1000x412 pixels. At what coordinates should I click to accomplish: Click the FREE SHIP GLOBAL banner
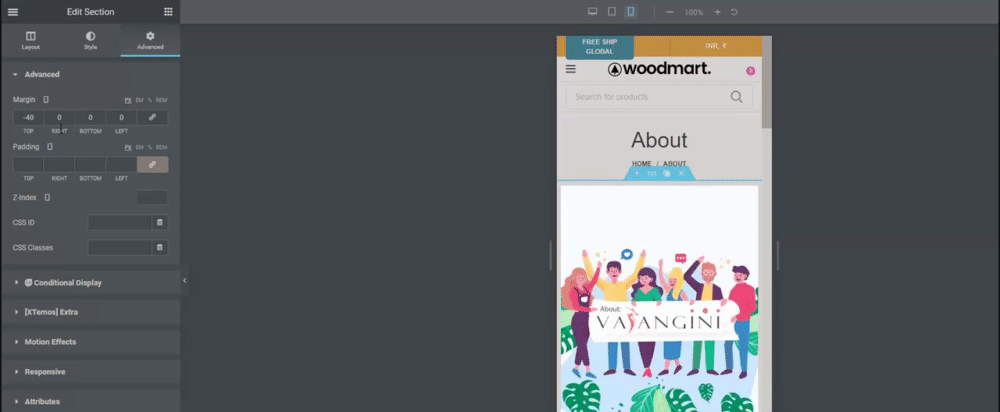(x=599, y=47)
